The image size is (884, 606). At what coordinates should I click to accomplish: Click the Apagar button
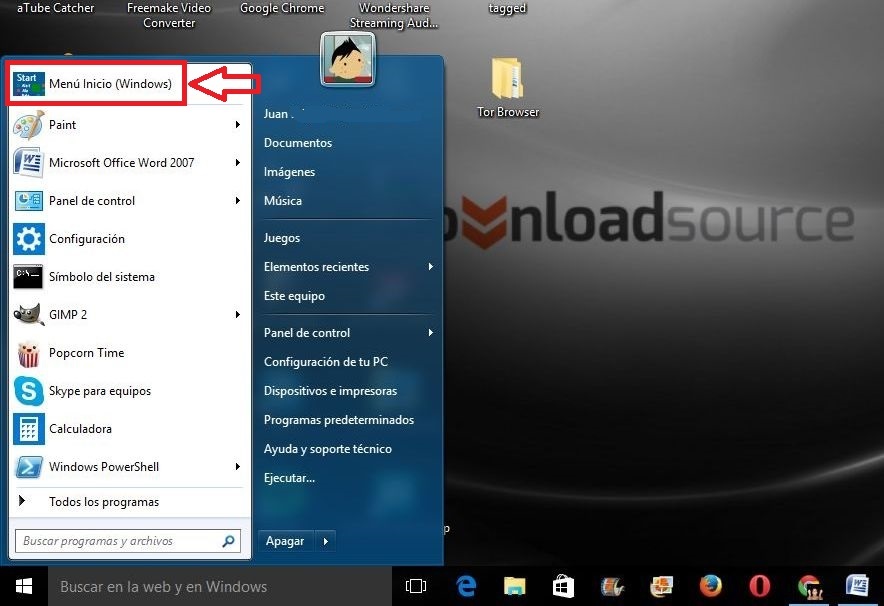pyautogui.click(x=285, y=541)
